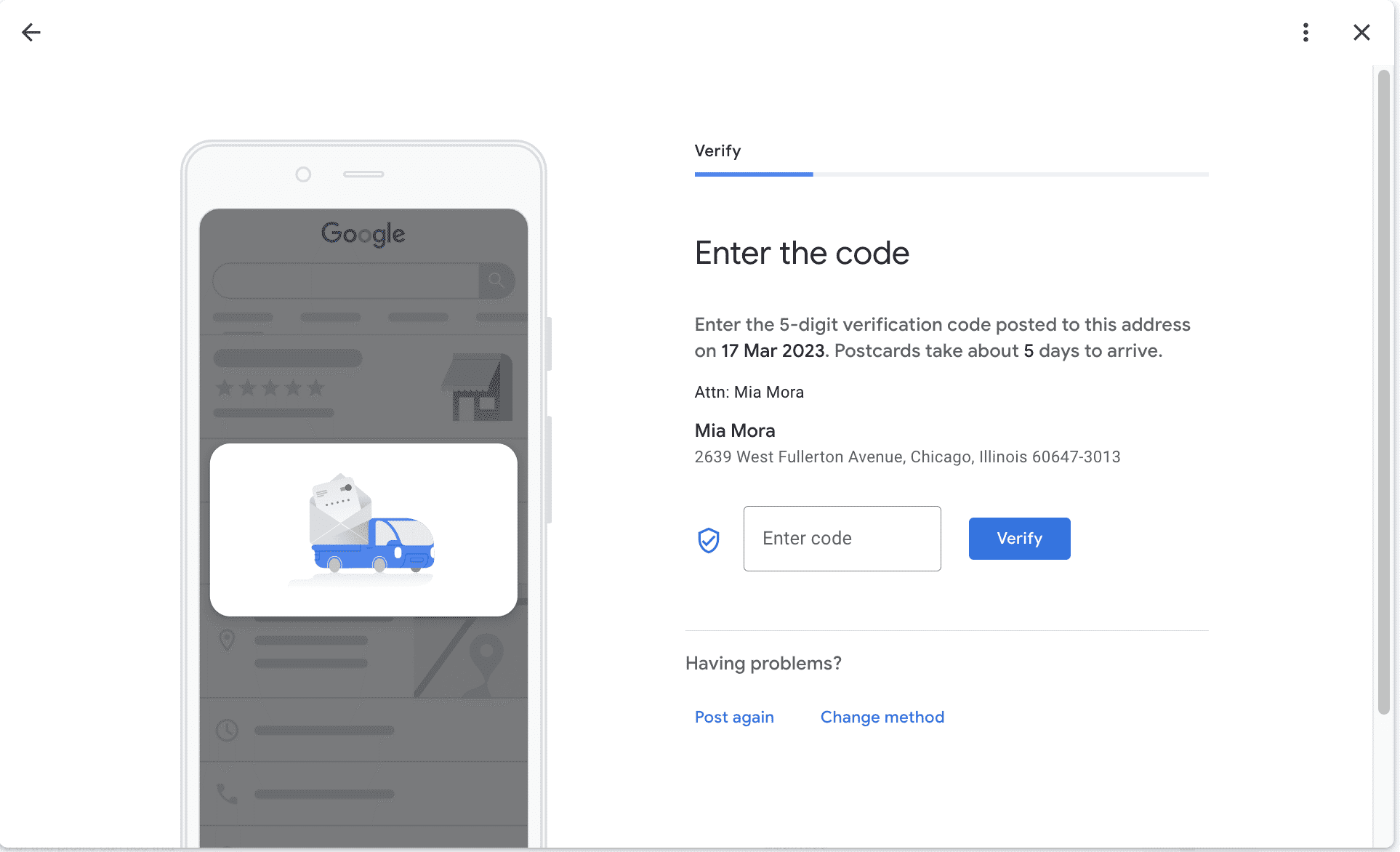Click the three-dot overflow menu icon
Viewport: 1400px width, 852px height.
pyautogui.click(x=1306, y=32)
